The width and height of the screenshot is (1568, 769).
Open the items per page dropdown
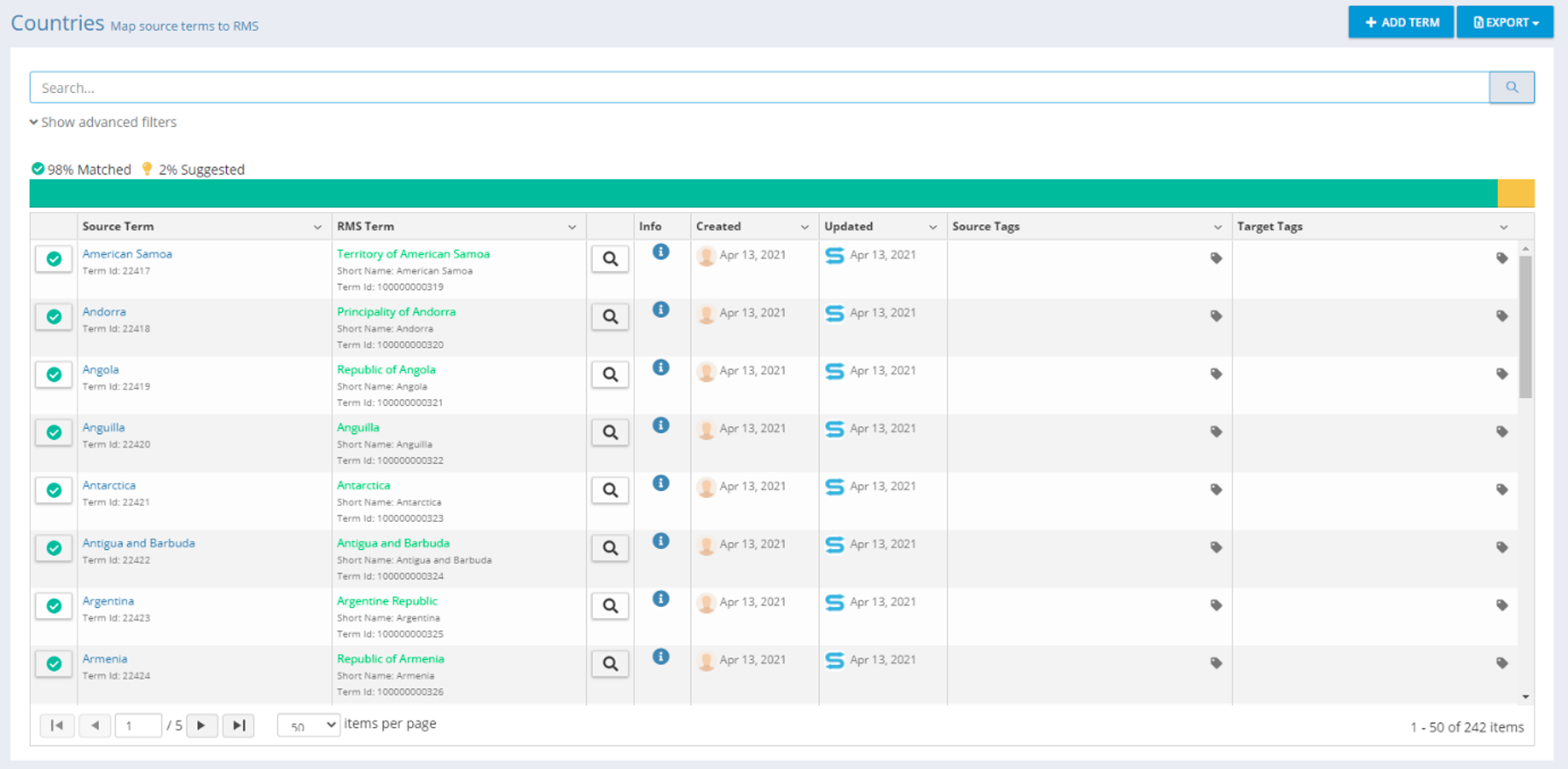click(308, 725)
